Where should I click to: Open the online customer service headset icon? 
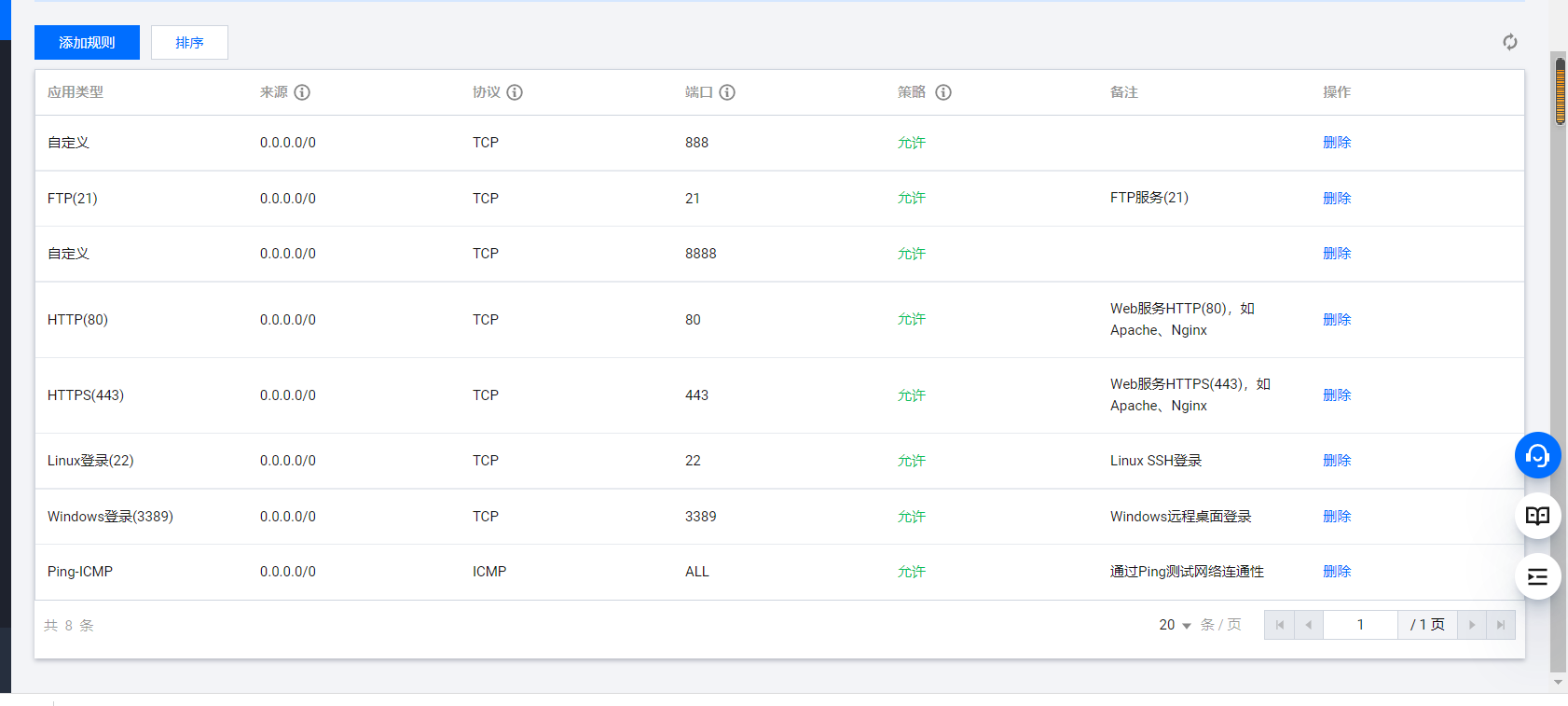tap(1537, 455)
